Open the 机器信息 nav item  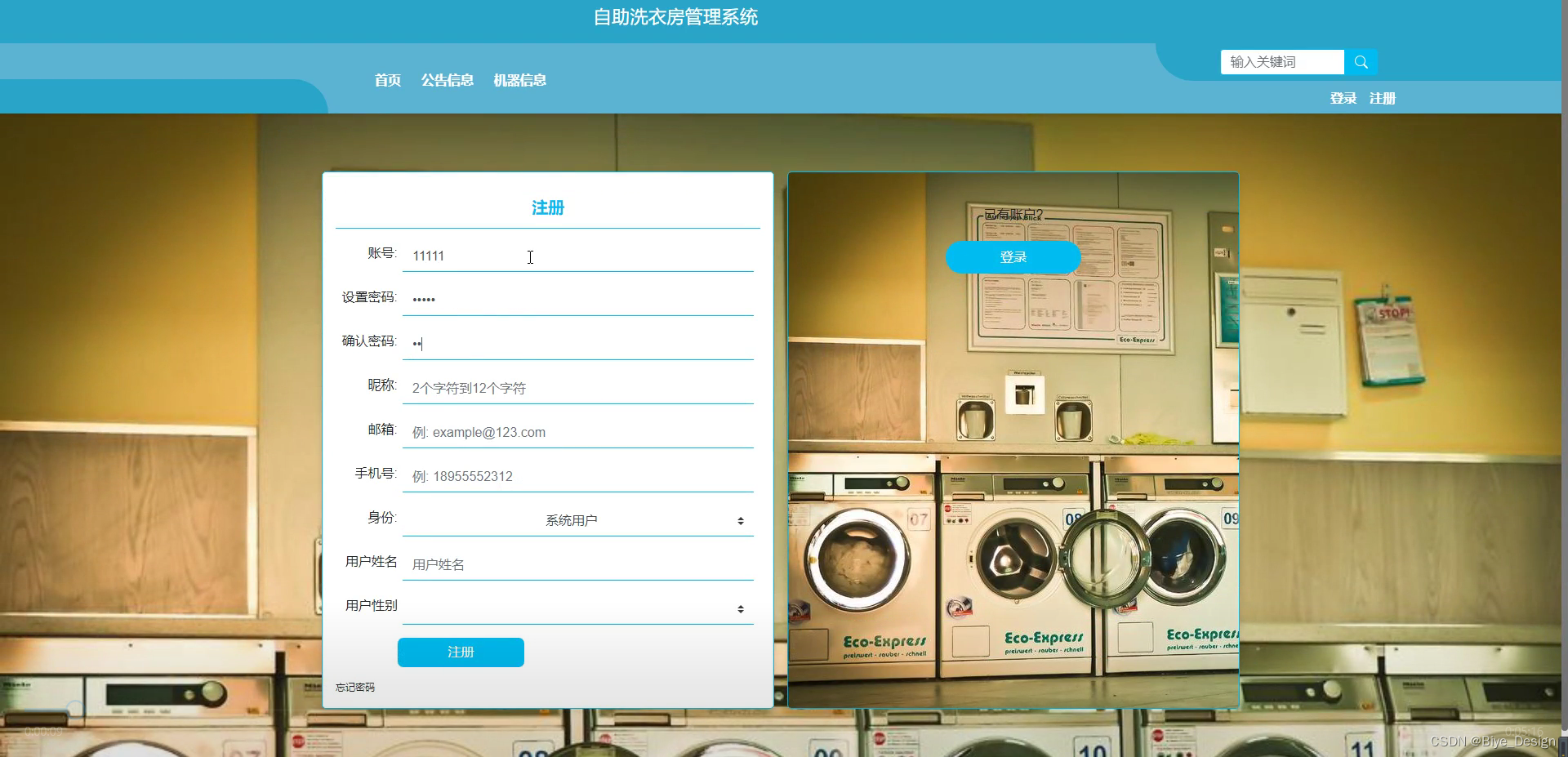pos(520,80)
